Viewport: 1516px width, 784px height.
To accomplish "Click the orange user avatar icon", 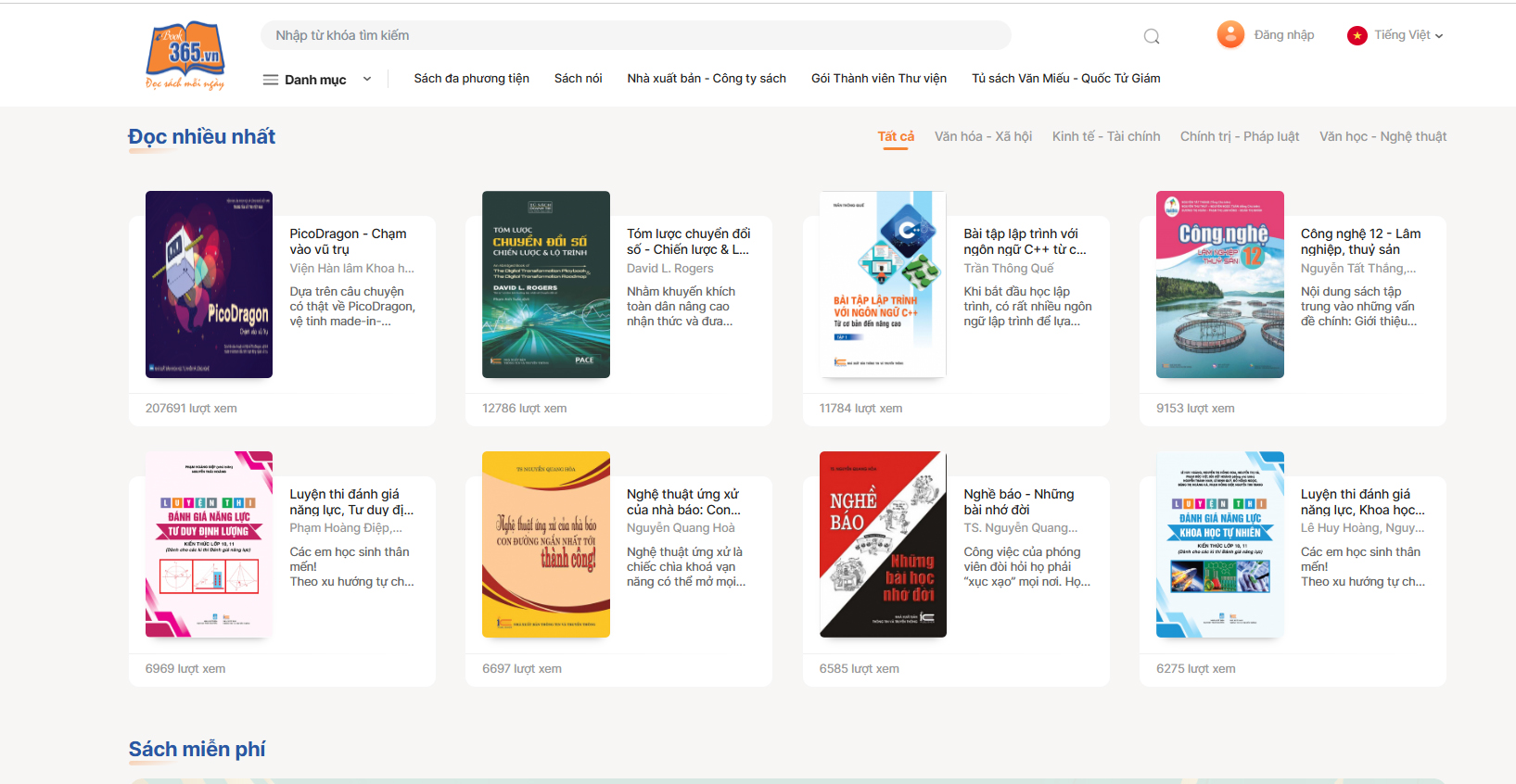I will coord(1230,35).
